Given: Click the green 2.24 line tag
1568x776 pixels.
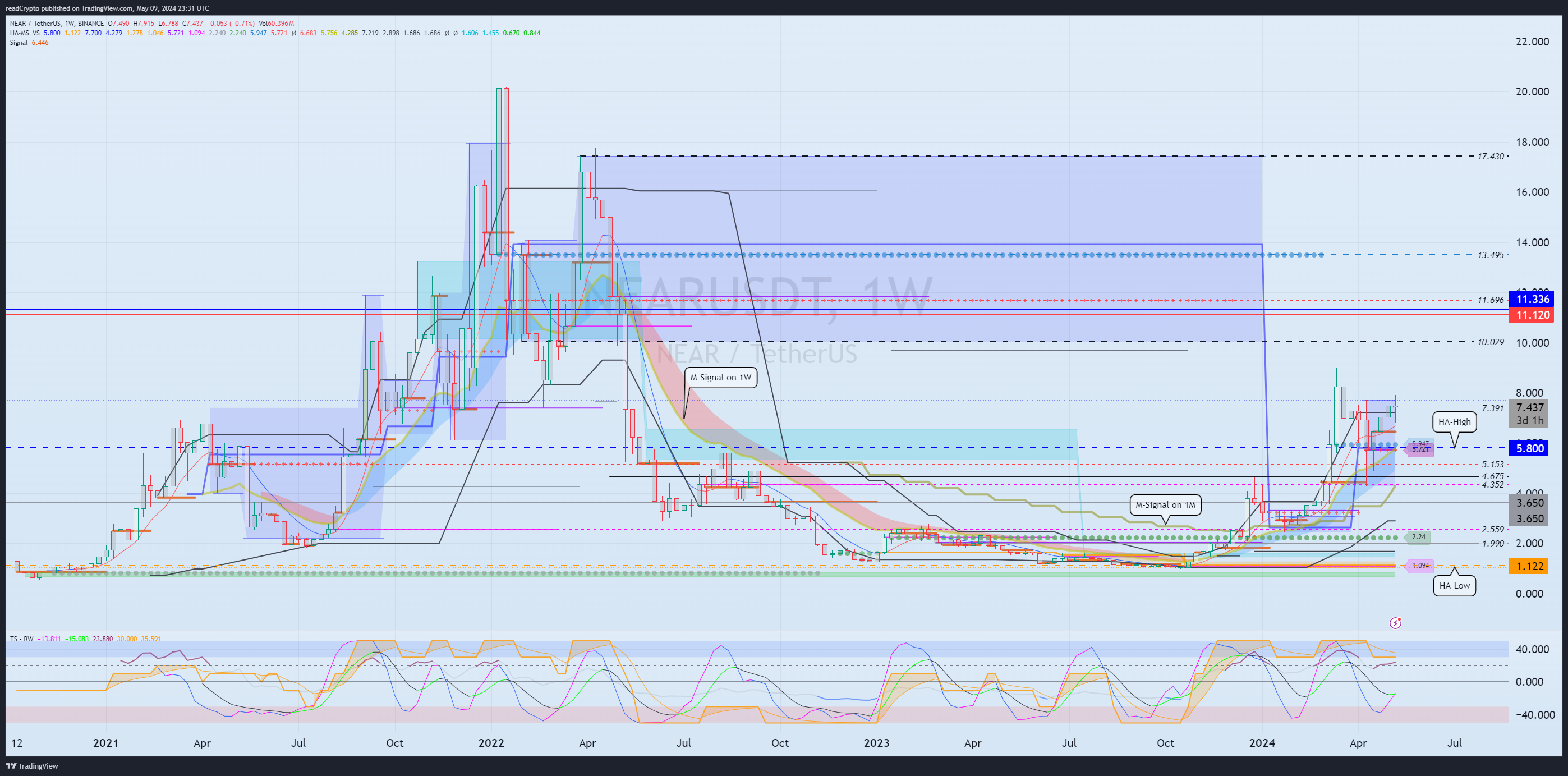Looking at the screenshot, I should (1418, 537).
